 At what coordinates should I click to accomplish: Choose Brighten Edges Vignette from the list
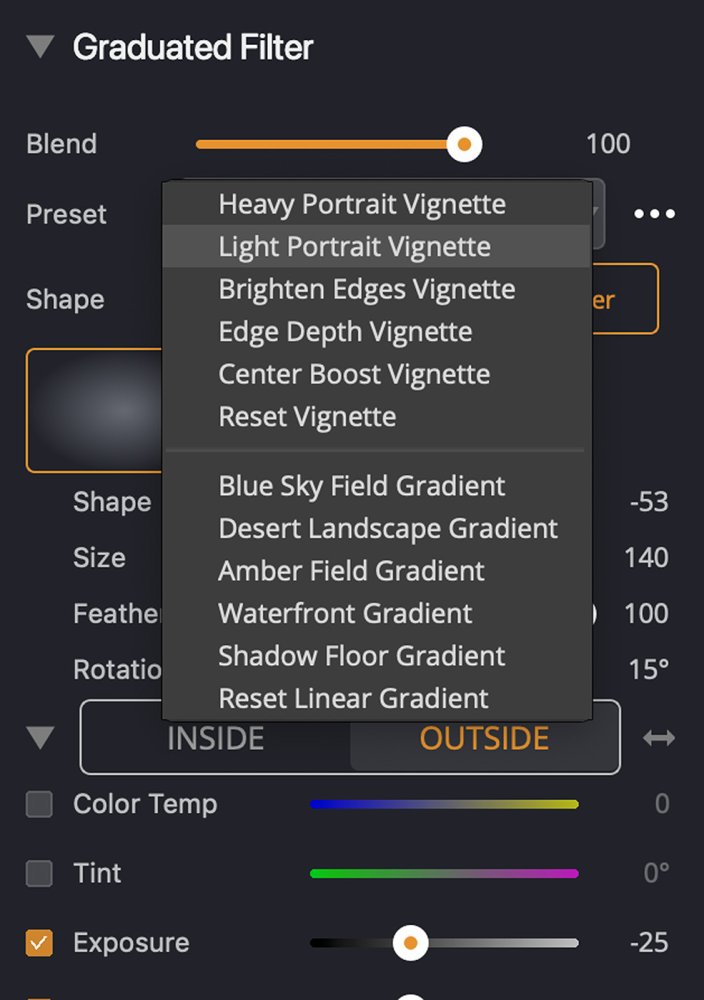[x=366, y=289]
